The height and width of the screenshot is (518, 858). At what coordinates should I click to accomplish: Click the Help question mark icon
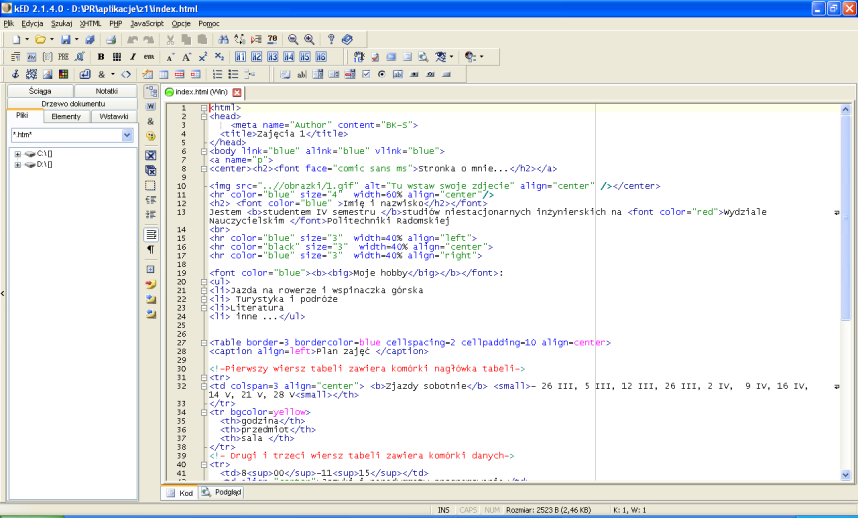[x=331, y=39]
